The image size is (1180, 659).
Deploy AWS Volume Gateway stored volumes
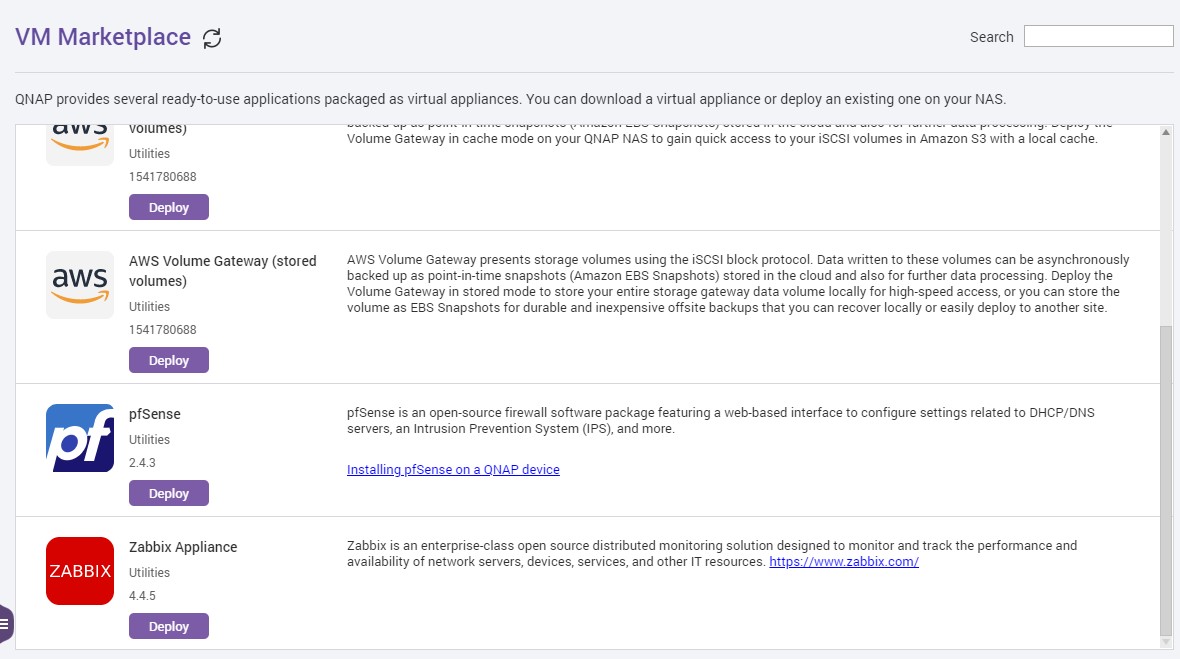click(168, 360)
